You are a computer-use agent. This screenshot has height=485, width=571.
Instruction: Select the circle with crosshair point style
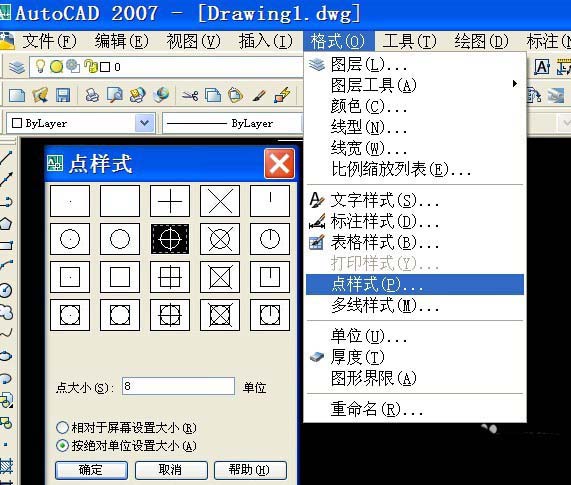point(170,239)
